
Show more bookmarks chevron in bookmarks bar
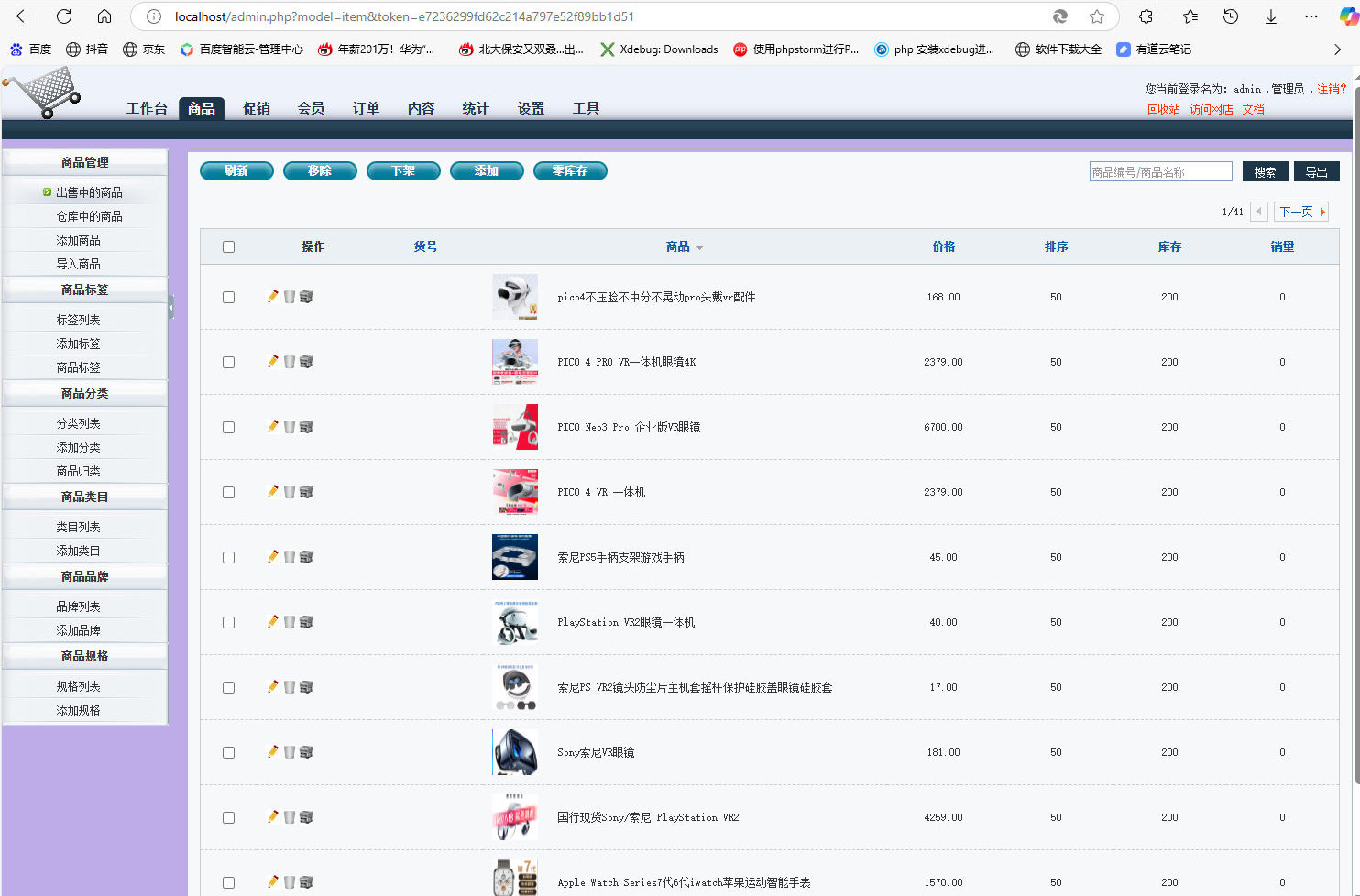(x=1337, y=49)
